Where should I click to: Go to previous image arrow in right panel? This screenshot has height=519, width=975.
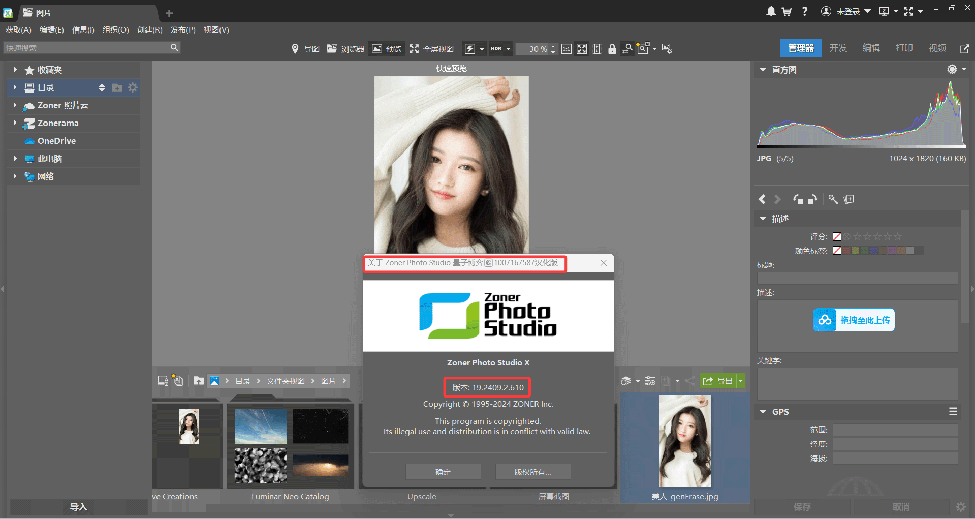pyautogui.click(x=762, y=199)
